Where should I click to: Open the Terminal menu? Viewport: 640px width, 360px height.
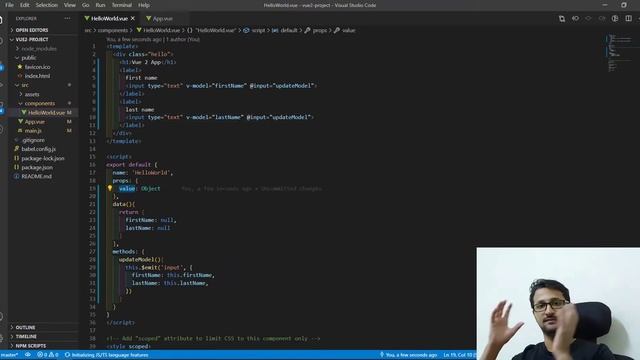pyautogui.click(x=122, y=5)
